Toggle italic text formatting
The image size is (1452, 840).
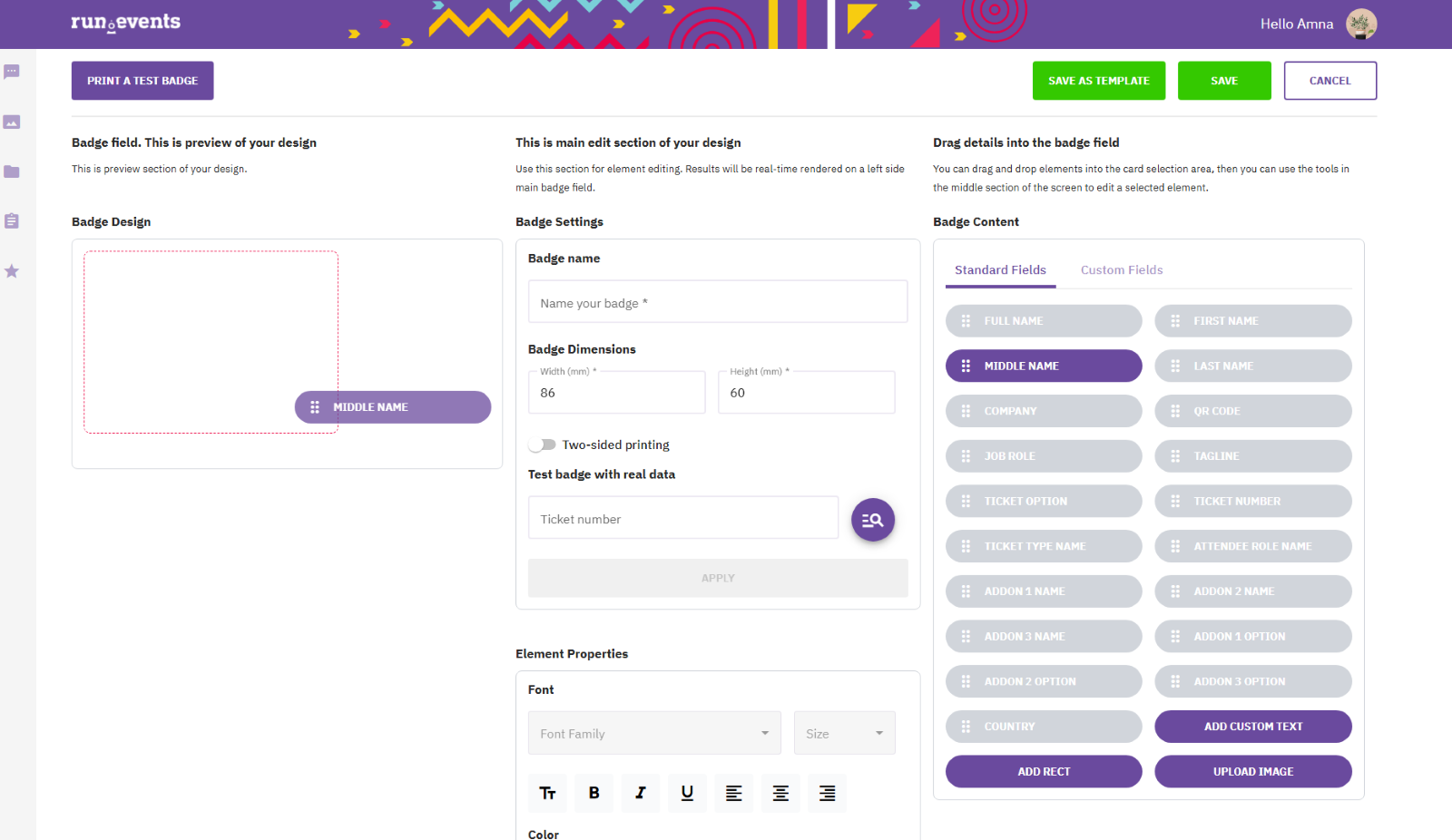pyautogui.click(x=641, y=793)
